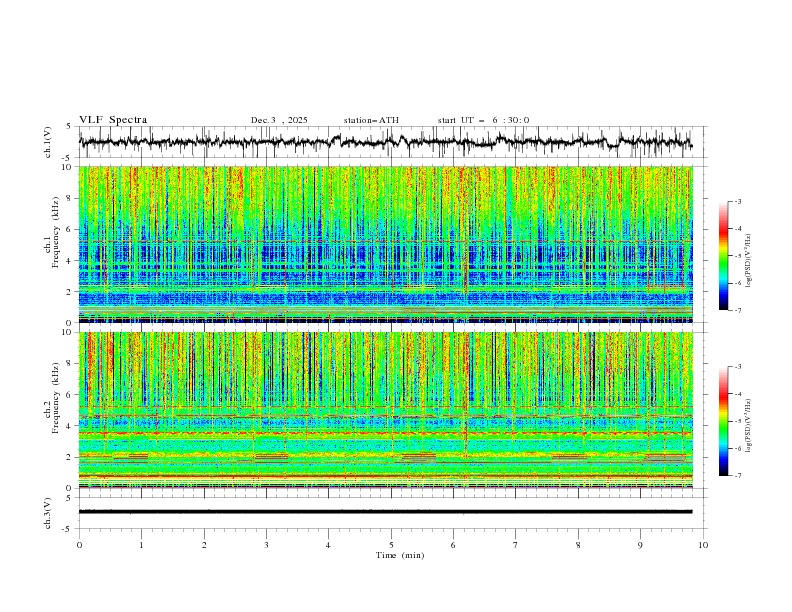The image size is (792, 612).
Task: Click the 'VLF Spectra' title text
Action: tap(113, 120)
